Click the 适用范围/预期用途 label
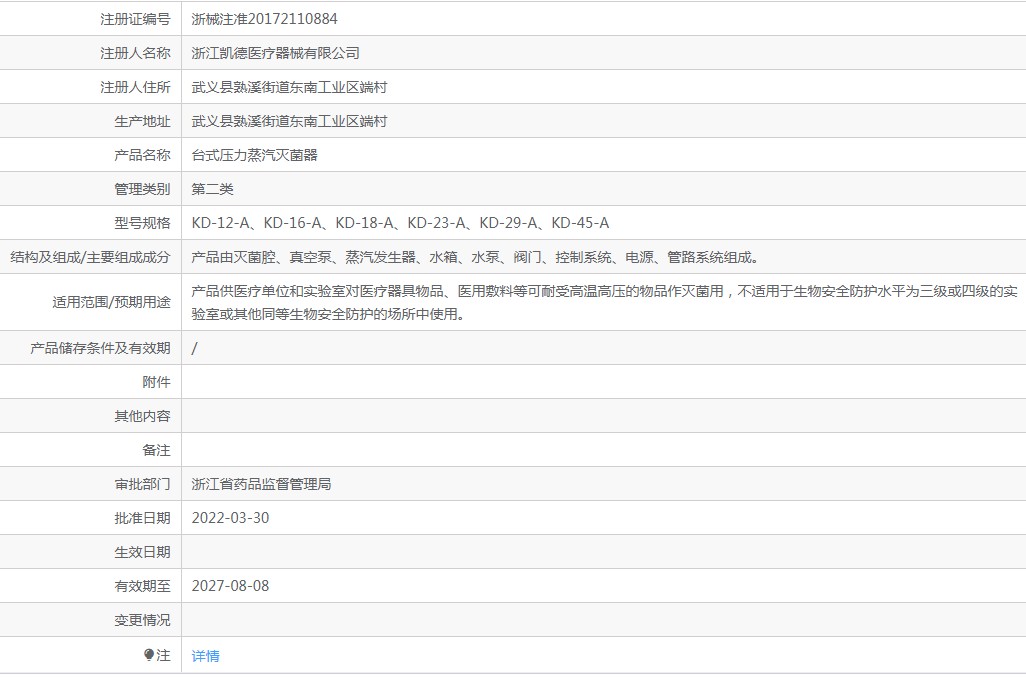Viewport: 1026px width, 678px height. 111,302
